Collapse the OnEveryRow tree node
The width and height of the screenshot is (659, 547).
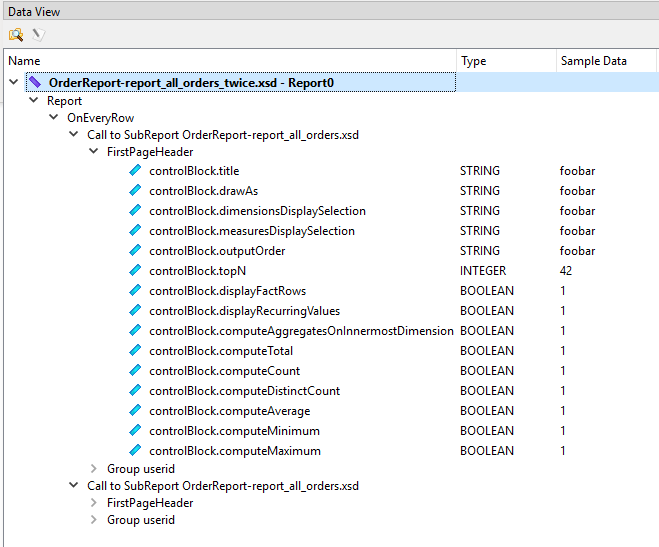point(54,118)
